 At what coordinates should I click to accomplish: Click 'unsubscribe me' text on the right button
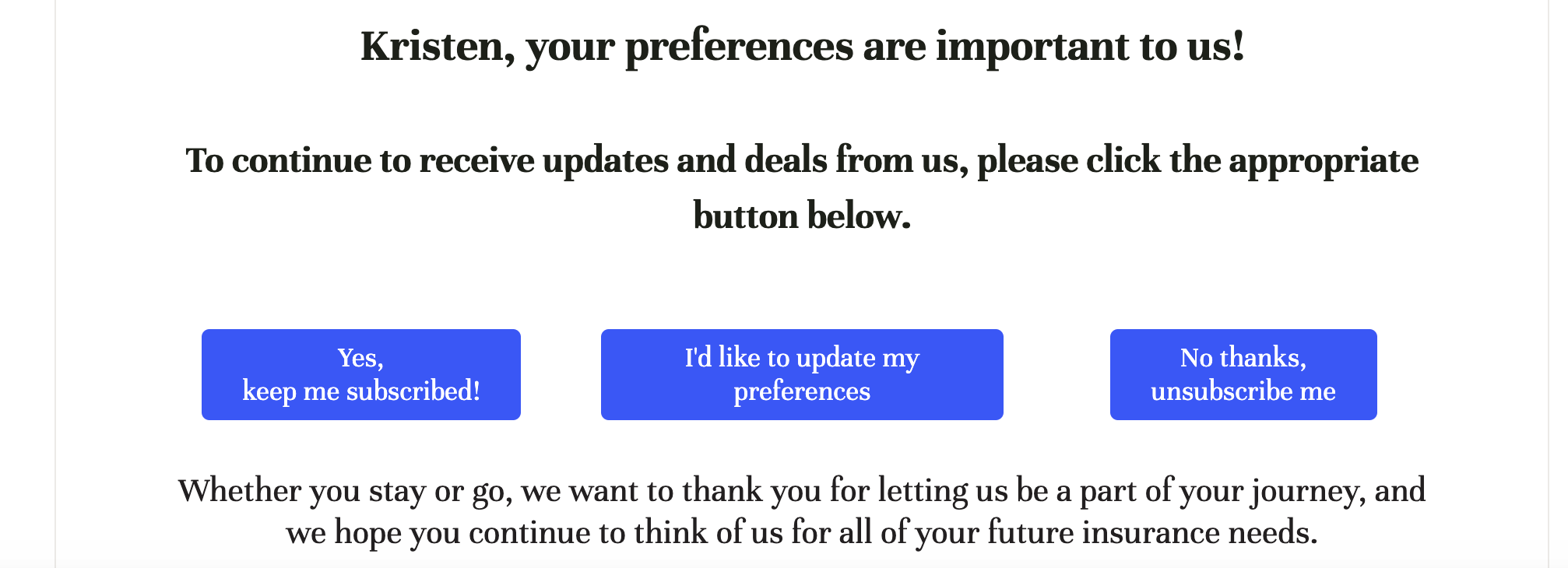1243,391
